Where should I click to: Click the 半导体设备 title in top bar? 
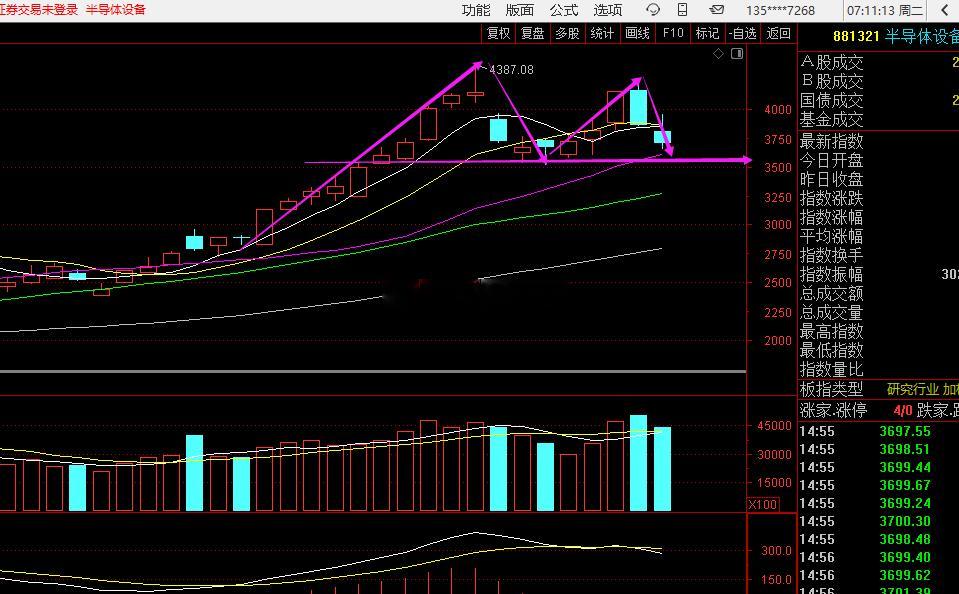coord(116,9)
